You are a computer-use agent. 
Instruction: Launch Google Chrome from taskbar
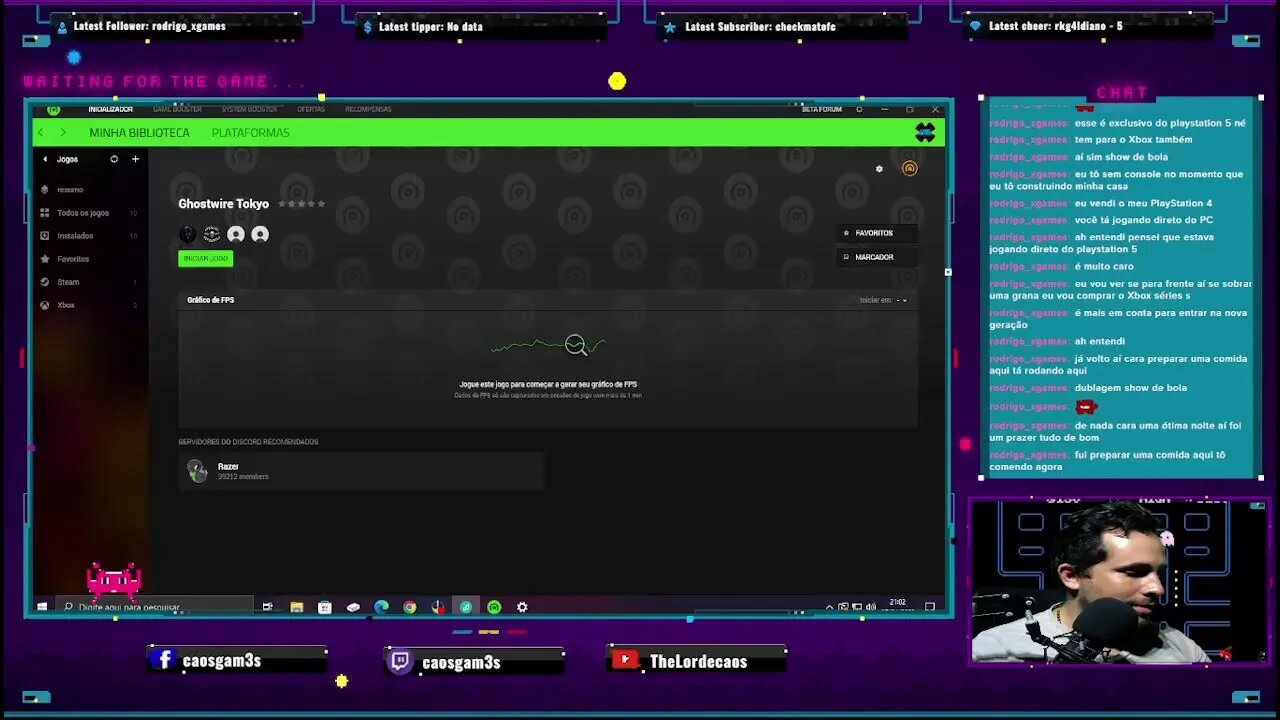409,606
